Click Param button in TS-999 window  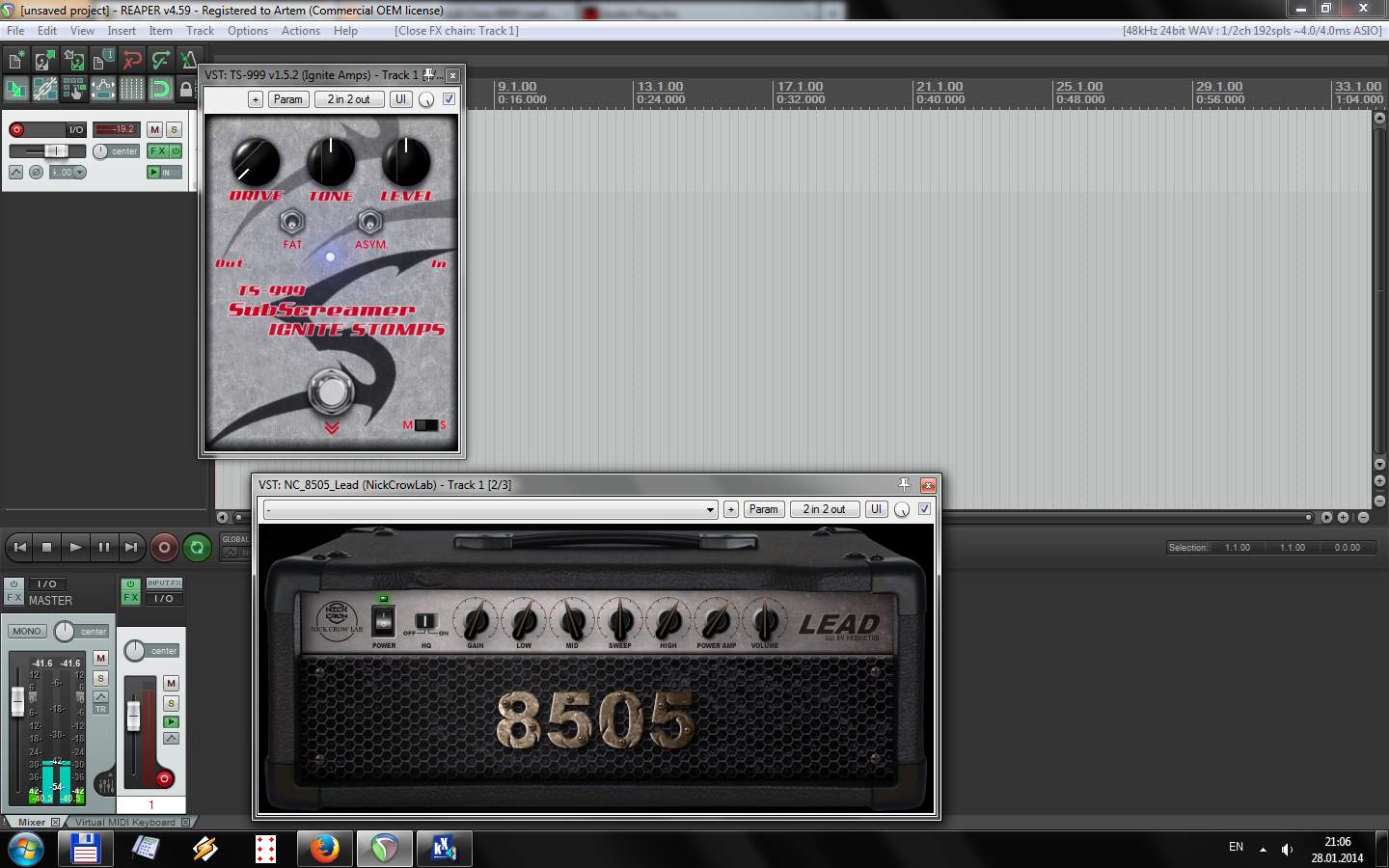tap(287, 99)
